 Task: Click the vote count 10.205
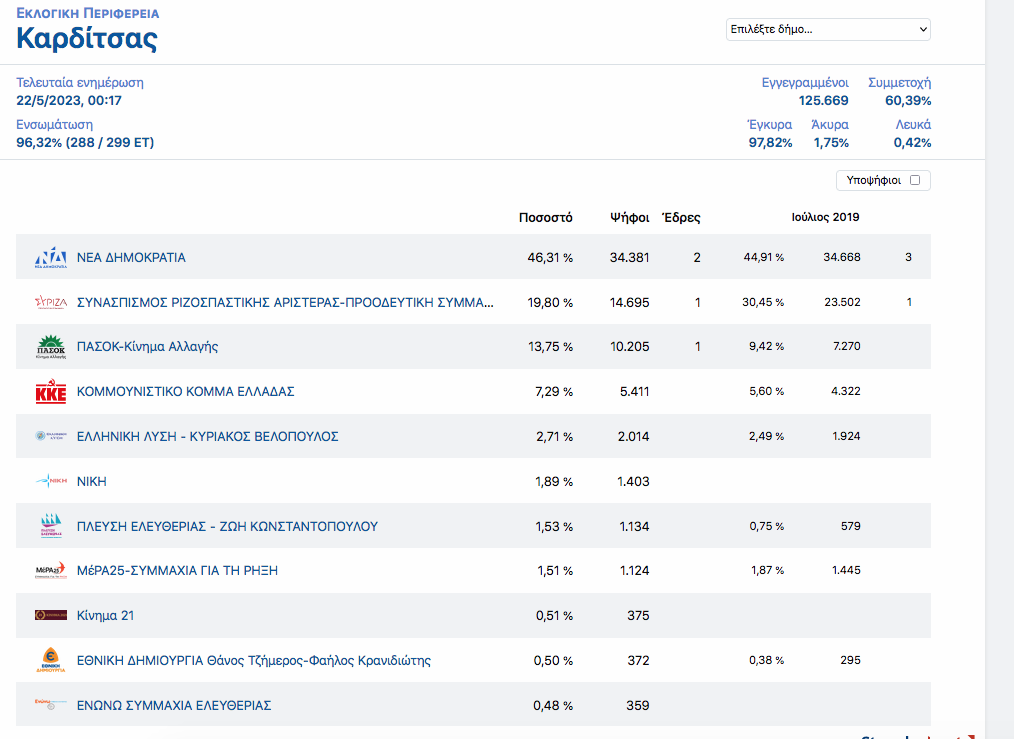(629, 347)
